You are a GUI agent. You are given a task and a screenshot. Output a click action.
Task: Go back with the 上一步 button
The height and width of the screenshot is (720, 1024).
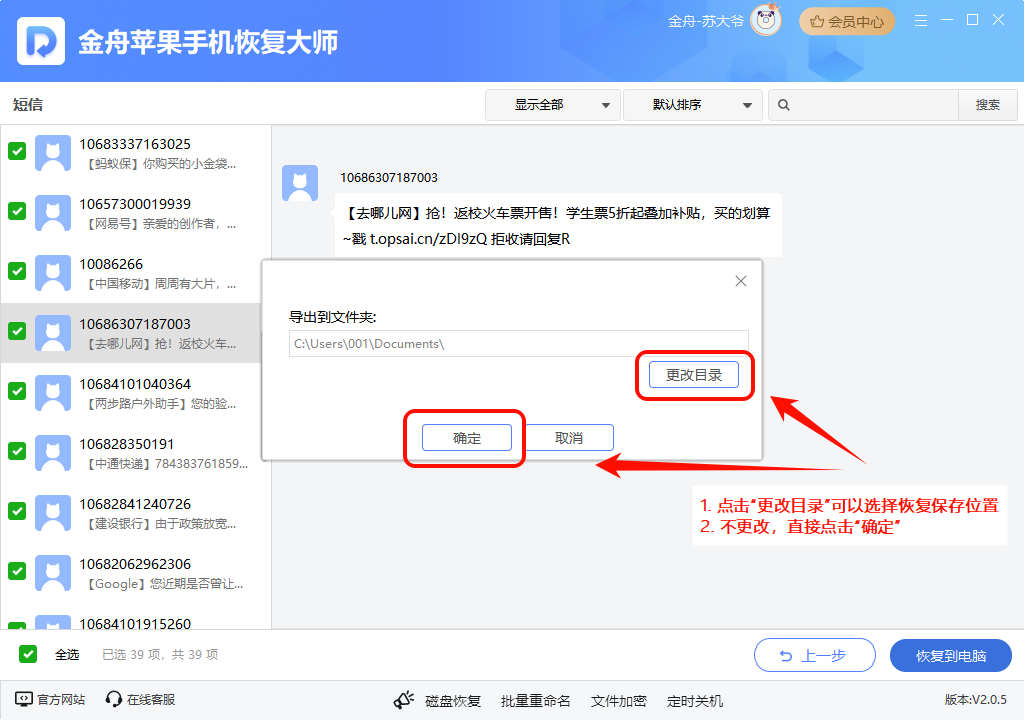pos(814,655)
